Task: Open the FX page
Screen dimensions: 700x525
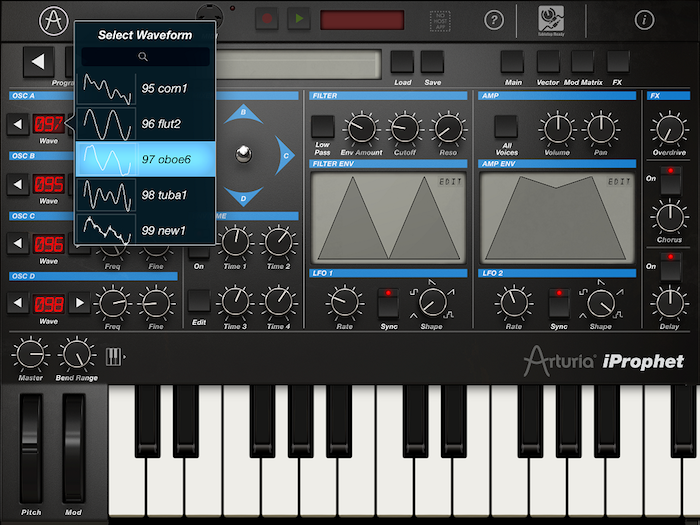Action: click(618, 62)
